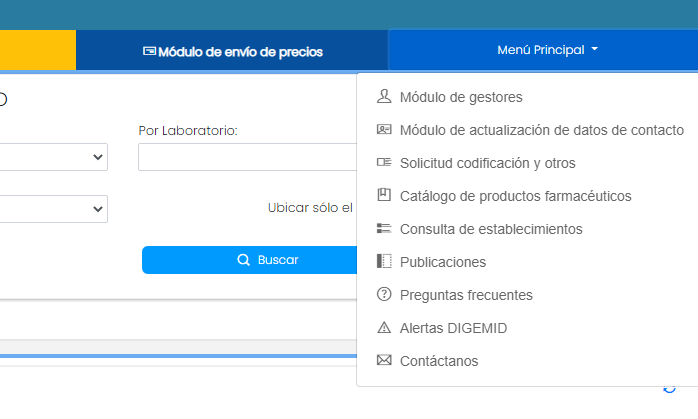Click the Buscar button
The image size is (698, 419).
(249, 260)
